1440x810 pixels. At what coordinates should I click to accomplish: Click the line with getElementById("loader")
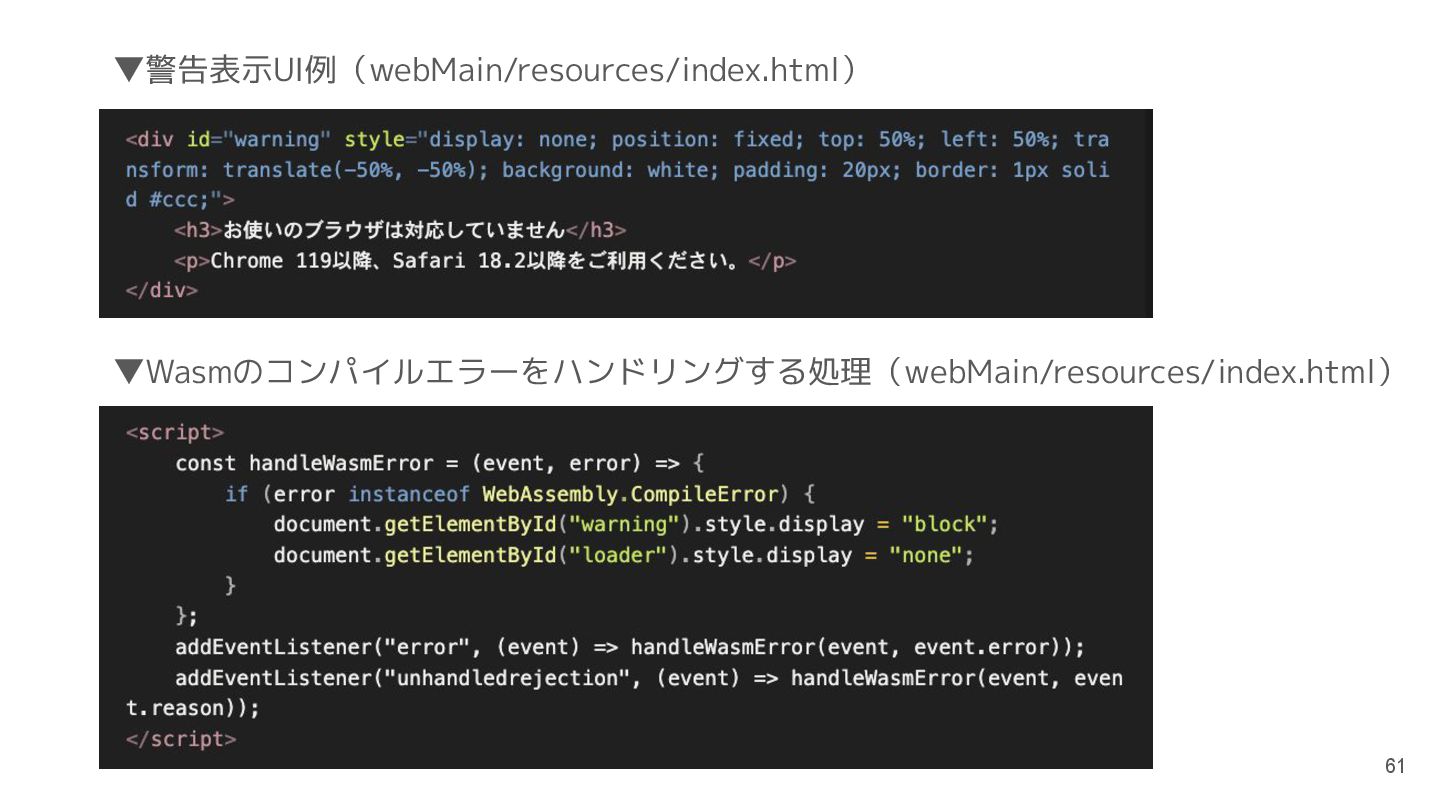[x=624, y=555]
